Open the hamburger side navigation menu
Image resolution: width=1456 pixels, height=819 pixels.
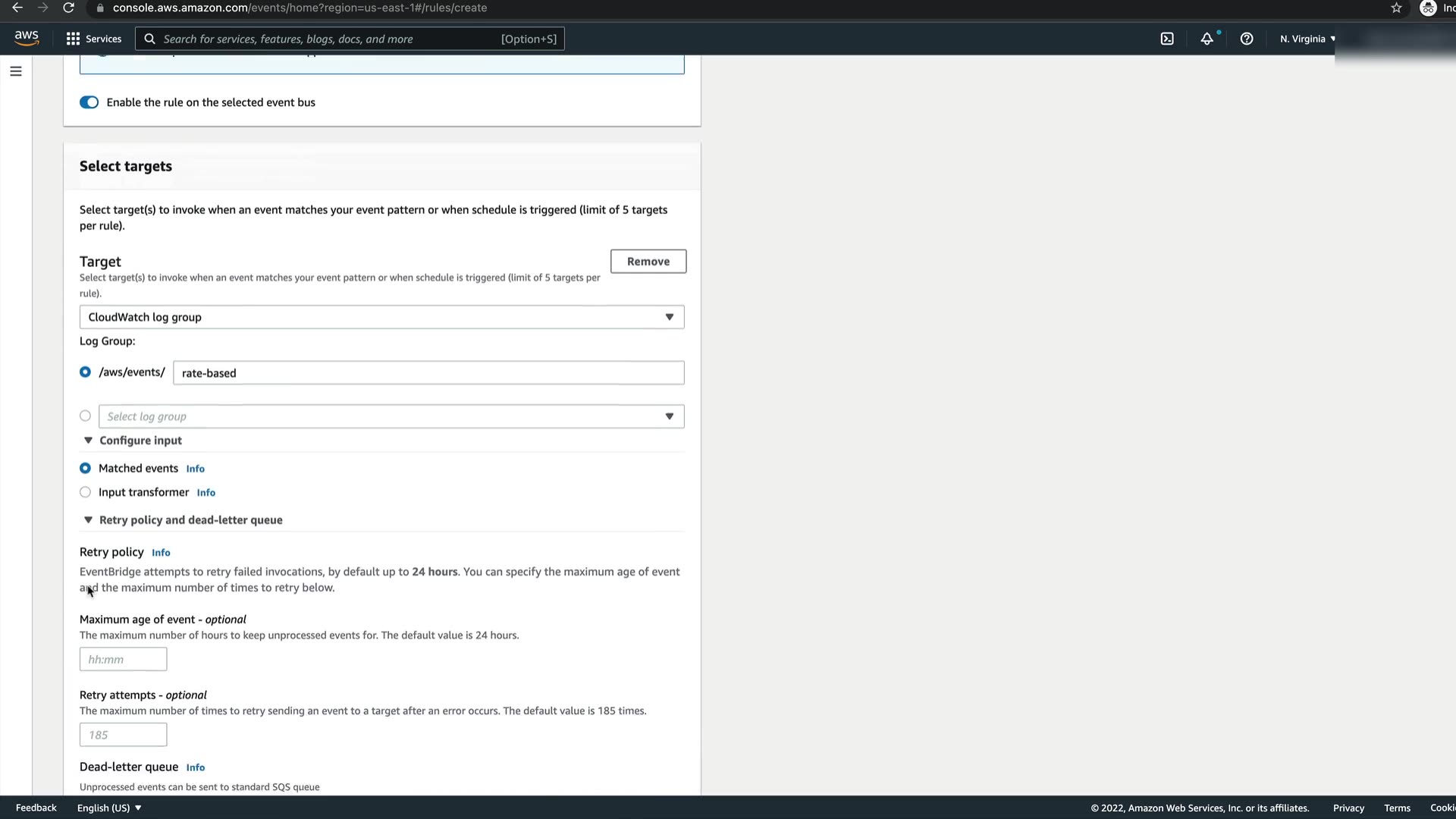pos(16,71)
